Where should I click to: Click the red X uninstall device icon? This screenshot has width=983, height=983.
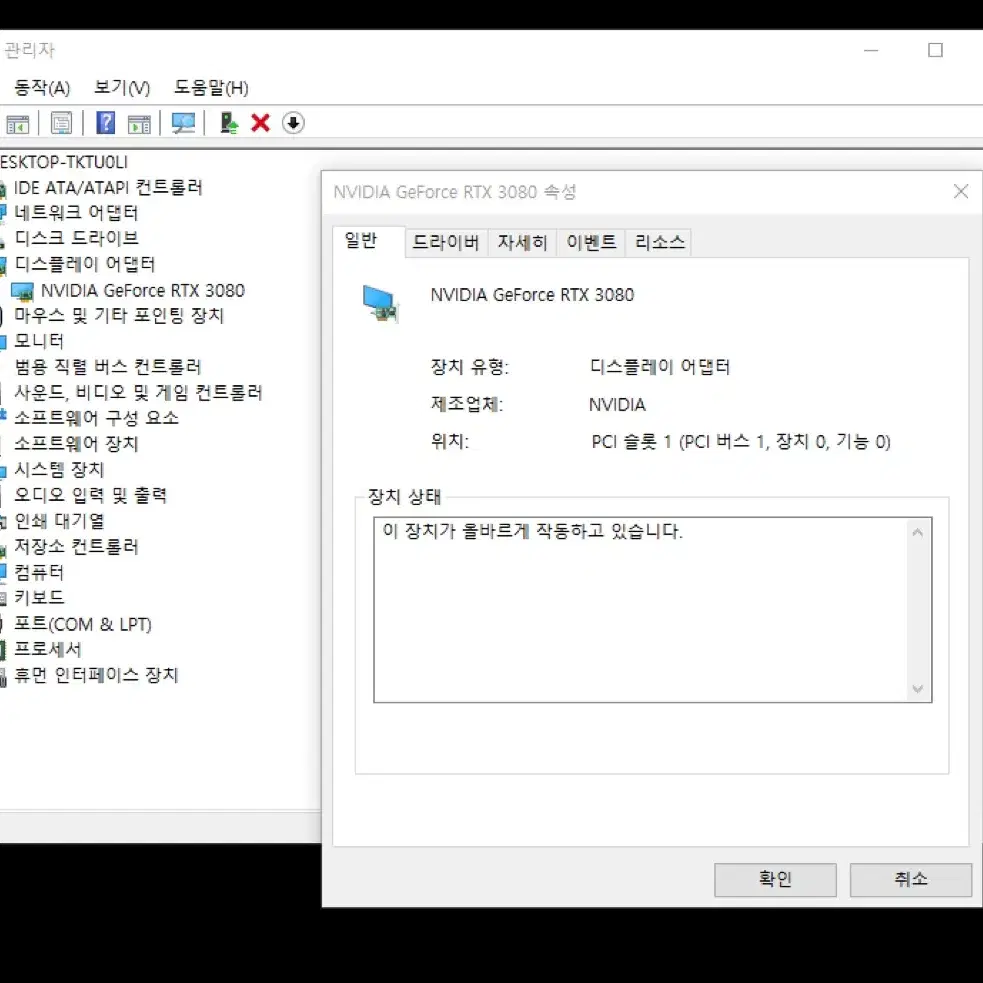click(260, 123)
